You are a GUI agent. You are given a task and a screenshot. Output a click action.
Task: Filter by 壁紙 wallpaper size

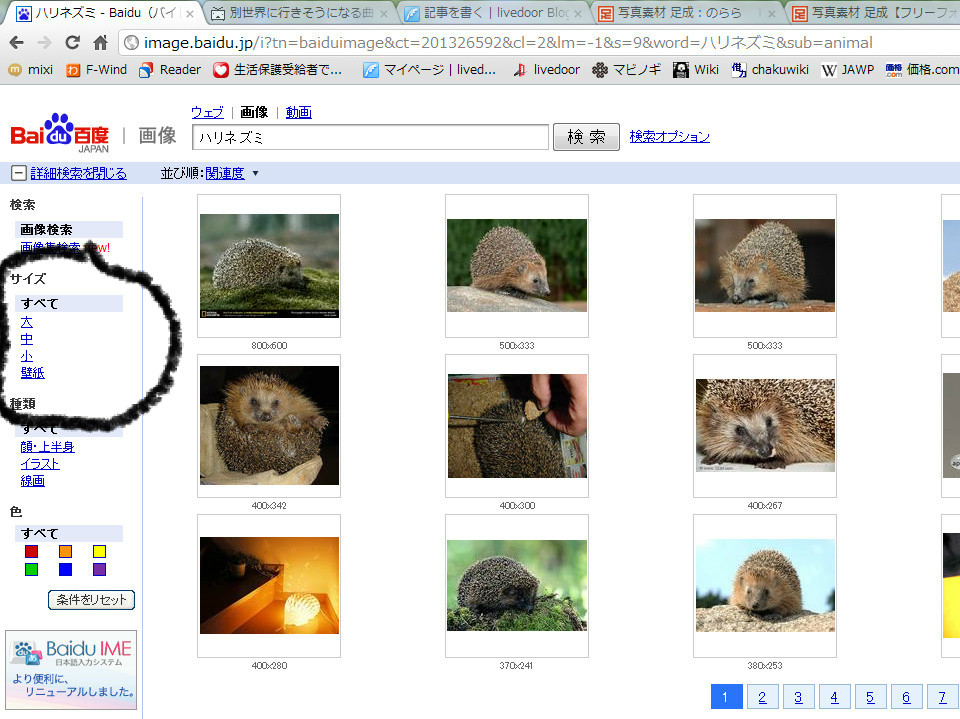32,372
